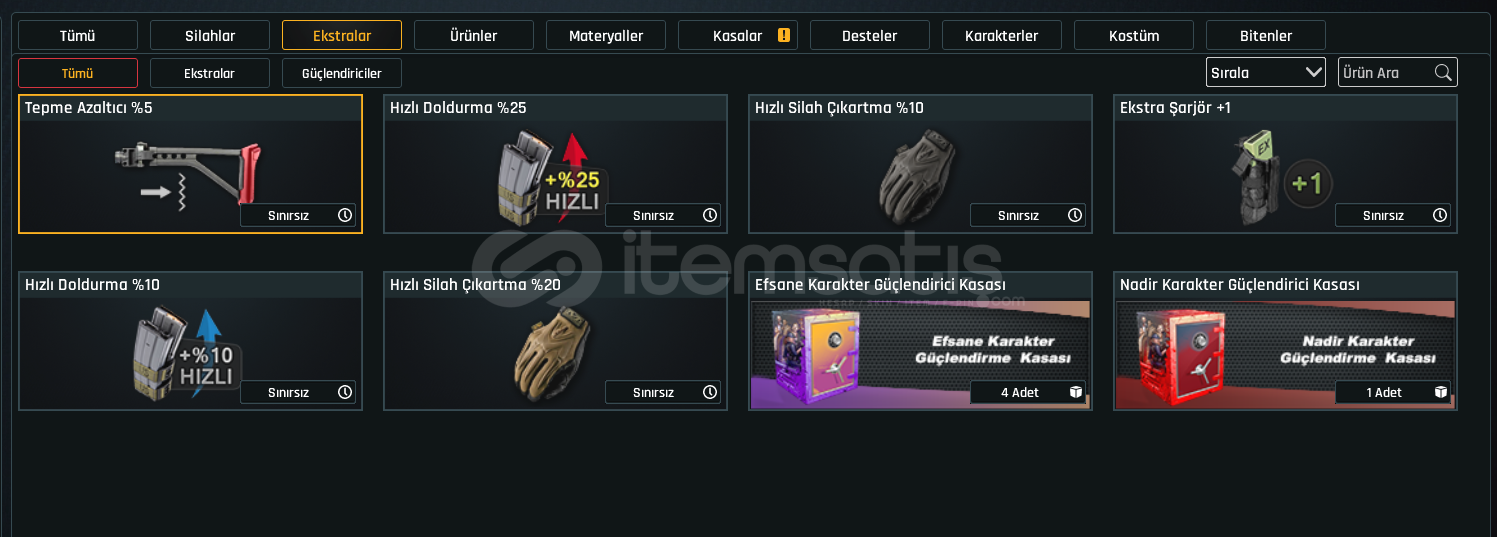1497x537 pixels.
Task: Click box icon beside 4 Adet
Action: [1075, 392]
